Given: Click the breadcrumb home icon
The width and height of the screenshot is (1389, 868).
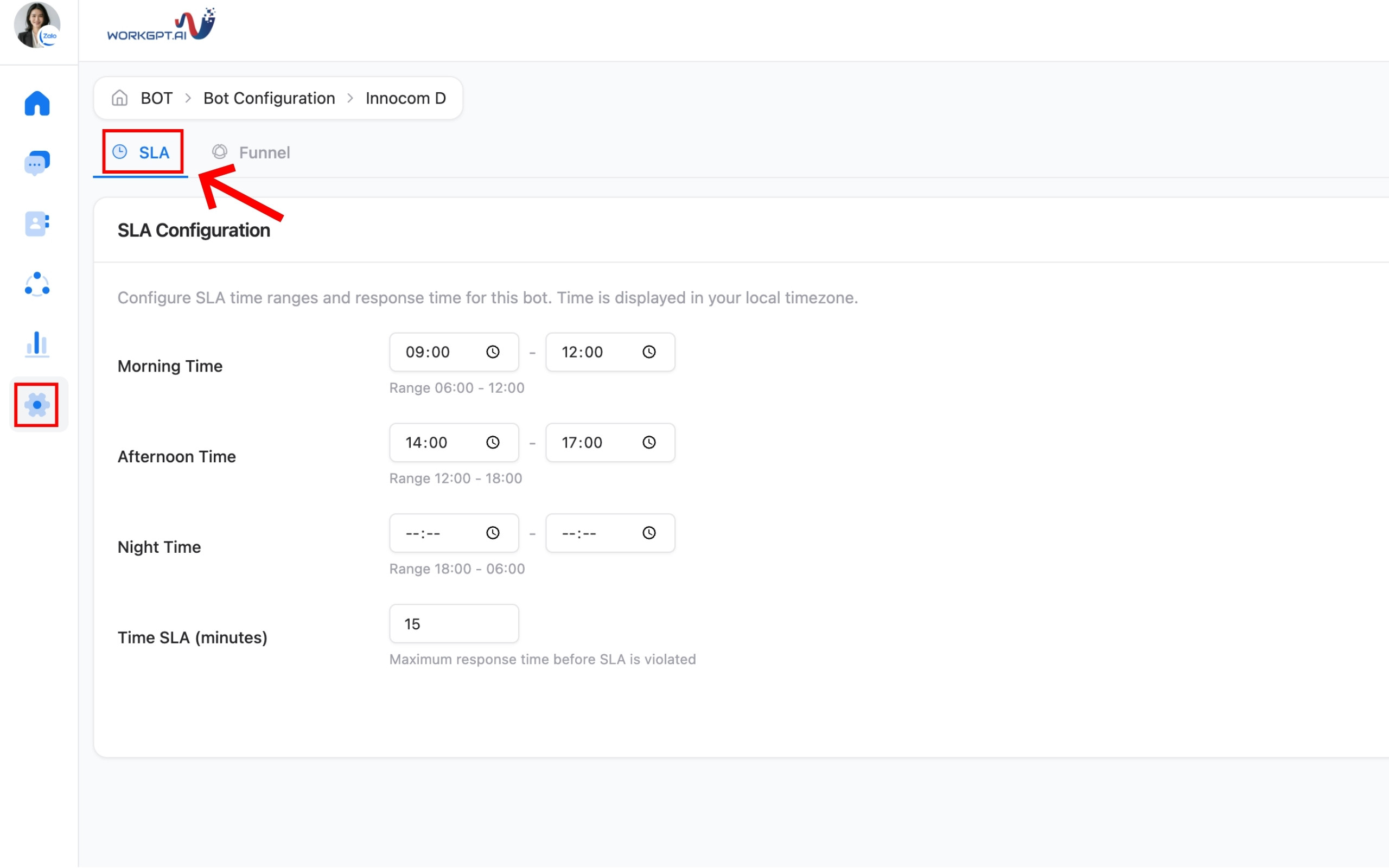Looking at the screenshot, I should [x=119, y=98].
